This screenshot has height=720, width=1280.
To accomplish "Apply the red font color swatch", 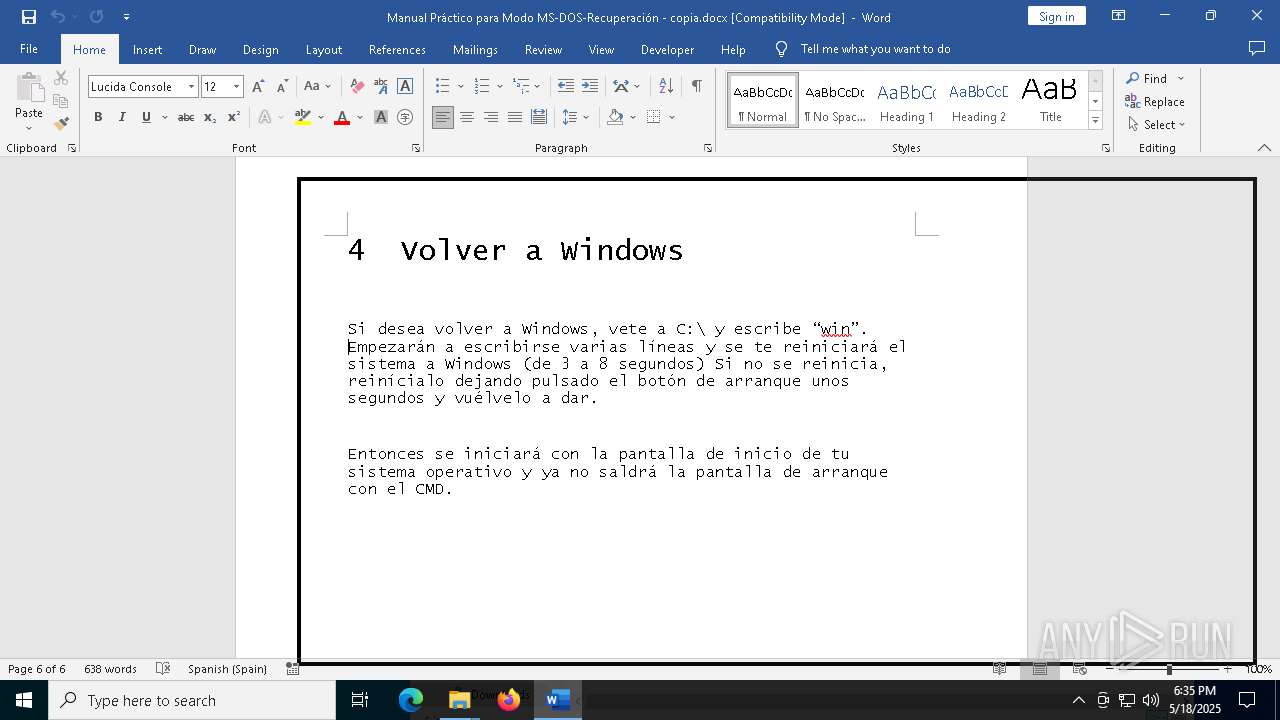I will 342,117.
